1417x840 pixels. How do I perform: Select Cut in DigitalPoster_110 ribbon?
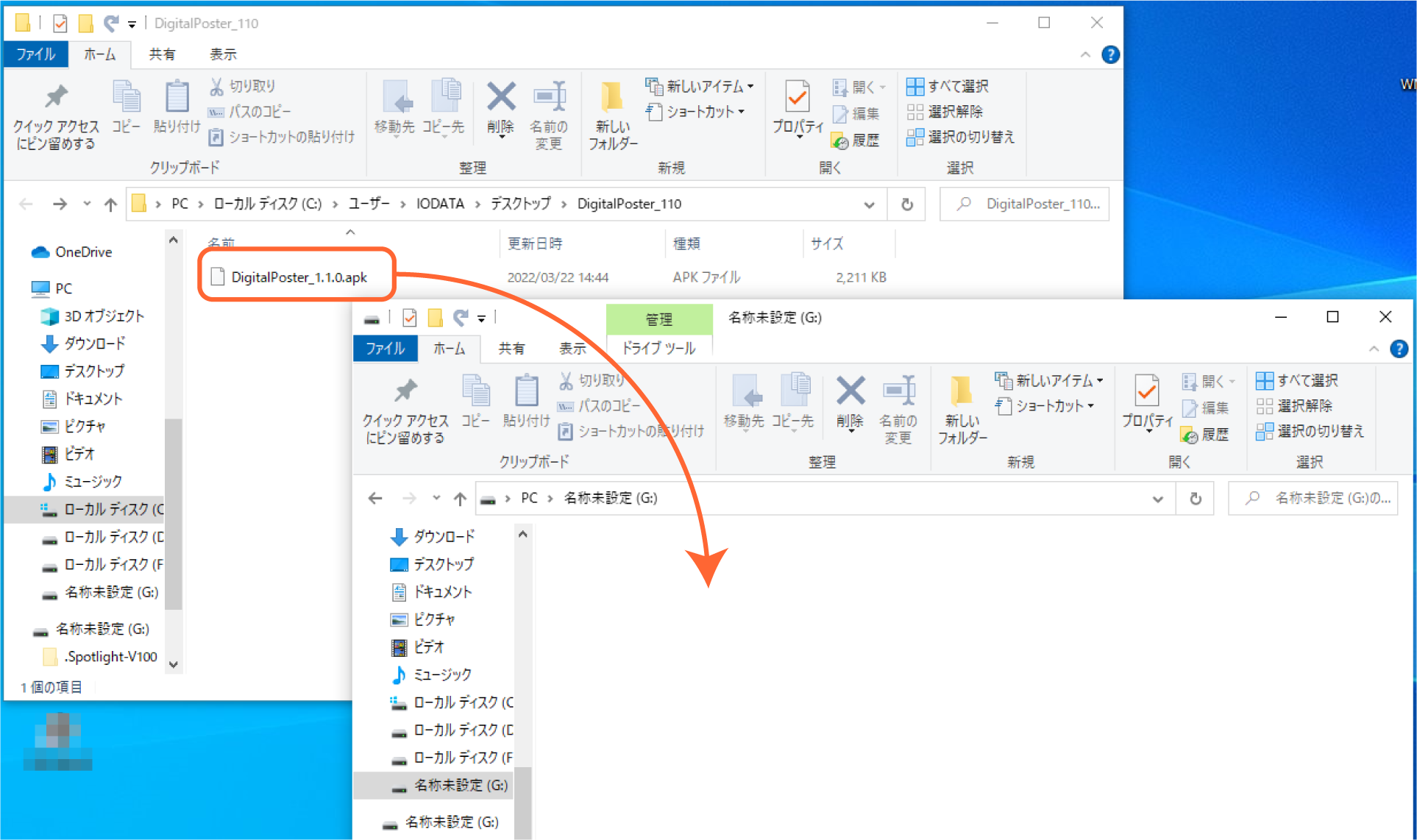[x=243, y=86]
